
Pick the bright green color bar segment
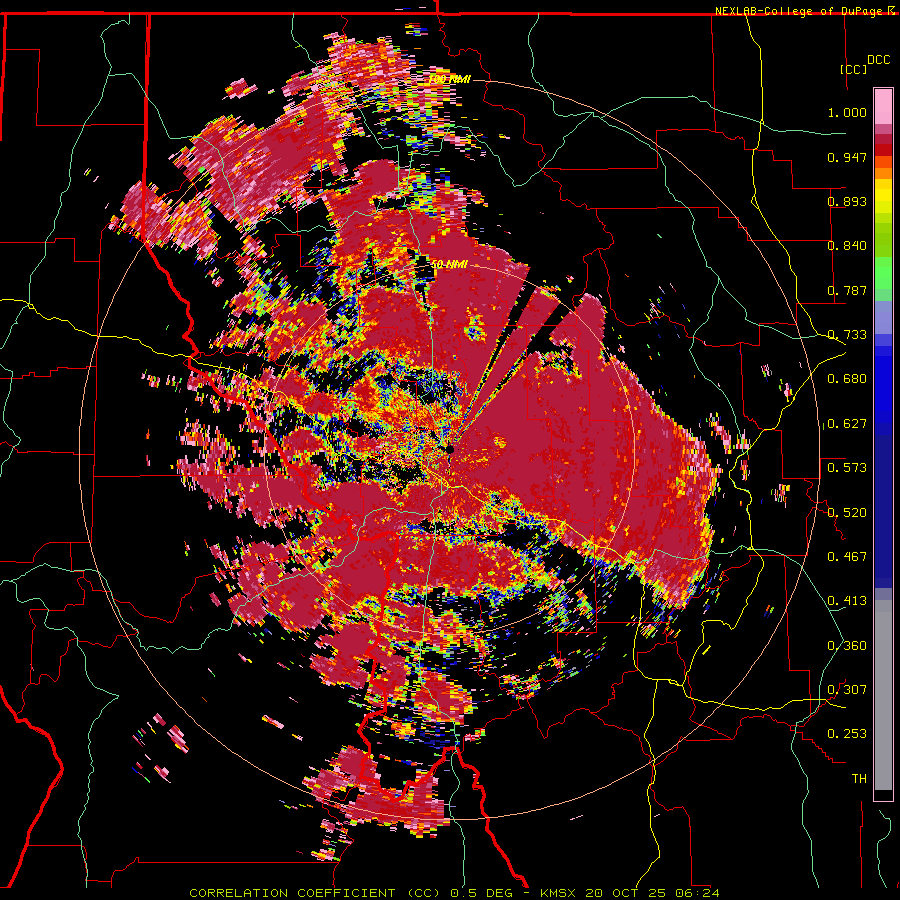coord(883,273)
